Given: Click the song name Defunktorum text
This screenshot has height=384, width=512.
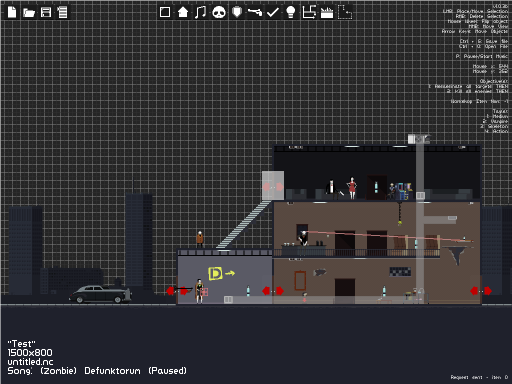Looking at the screenshot, I should [x=112, y=371].
